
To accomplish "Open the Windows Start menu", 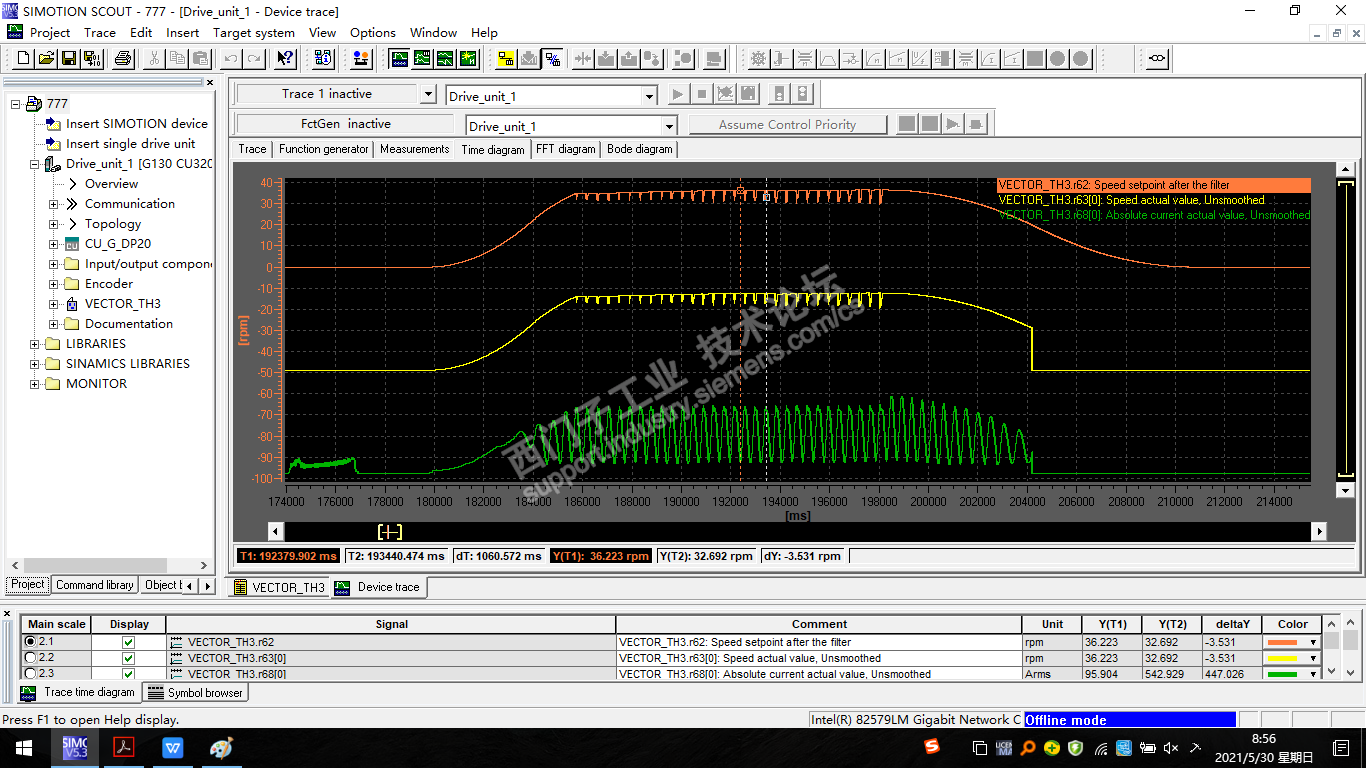I will click(24, 747).
